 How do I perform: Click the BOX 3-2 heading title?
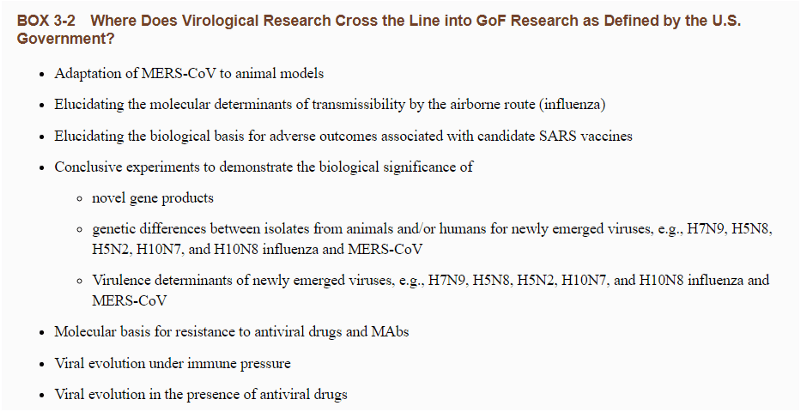click(379, 30)
